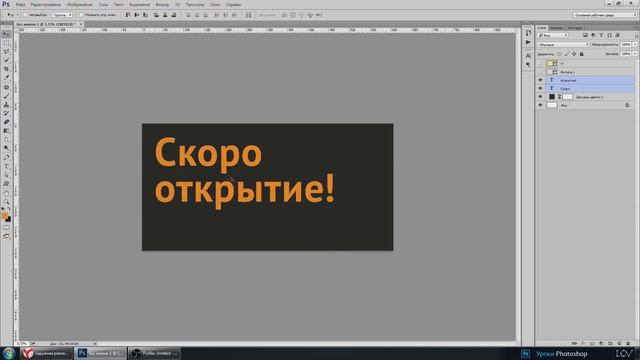The width and height of the screenshot is (640, 360).
Task: Hide the открытие text layer
Action: pos(540,80)
